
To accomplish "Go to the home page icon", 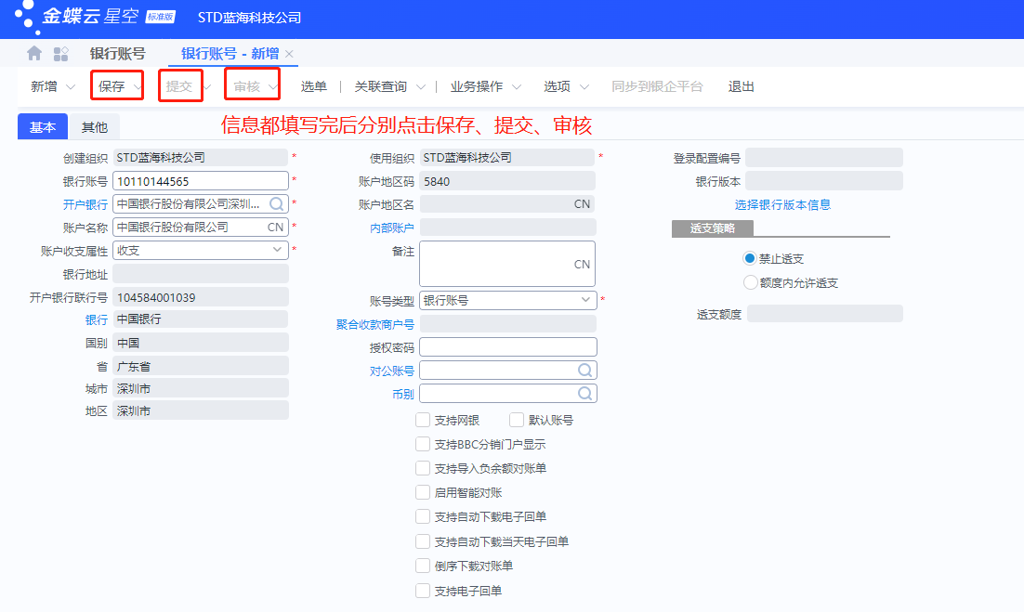I will click(x=35, y=54).
